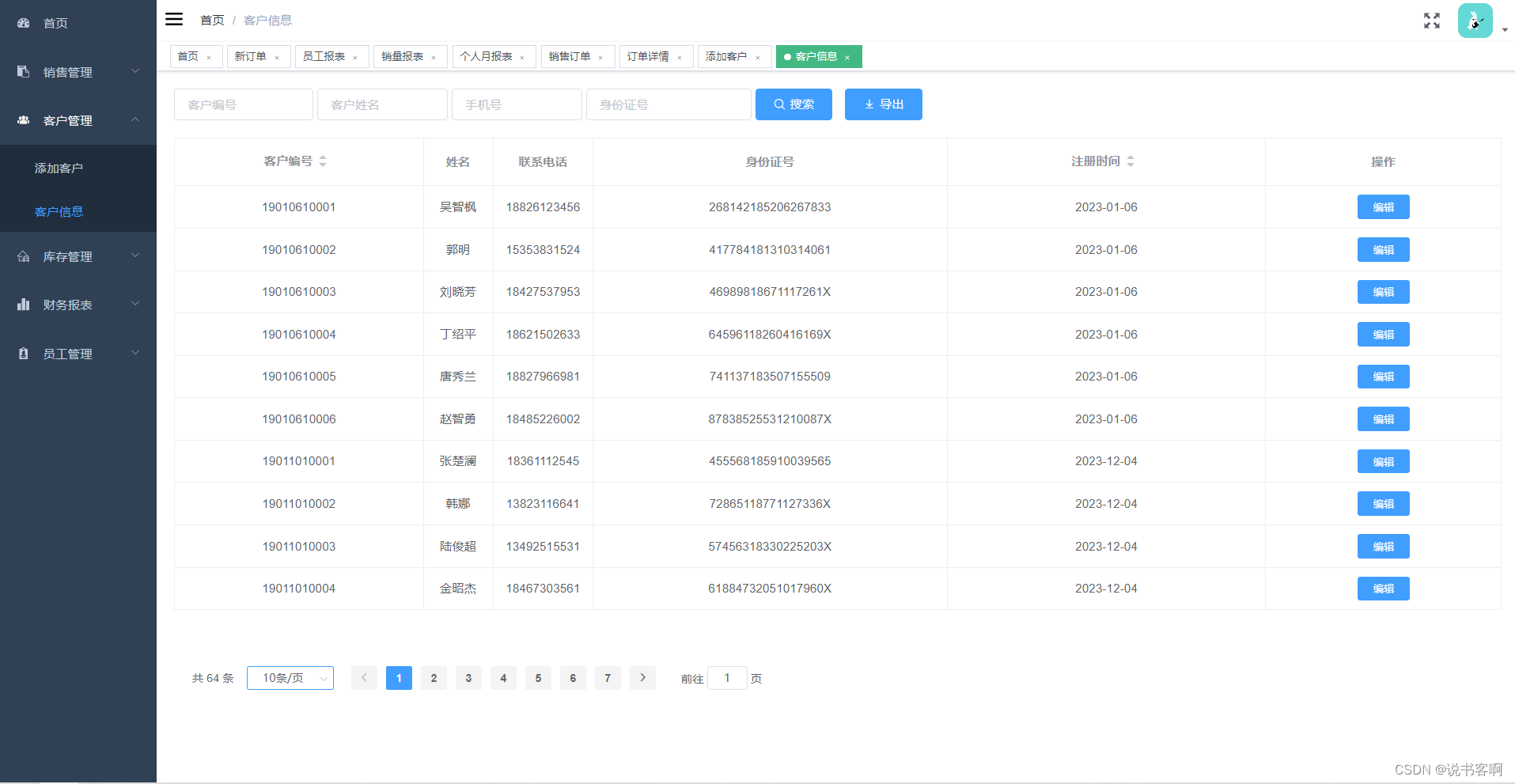This screenshot has height=784, width=1515.
Task: Expand the 库存管理 menu chevron
Action: 135,256
